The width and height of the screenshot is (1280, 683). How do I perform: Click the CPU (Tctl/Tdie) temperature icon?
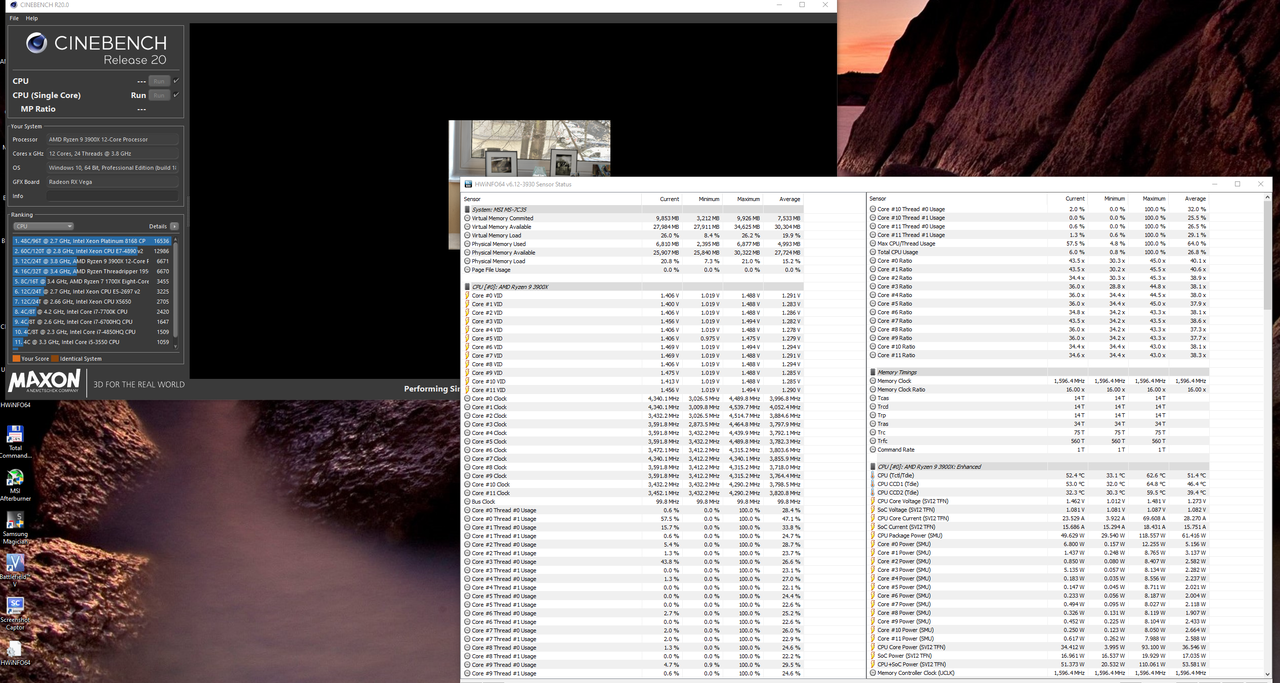pos(872,476)
